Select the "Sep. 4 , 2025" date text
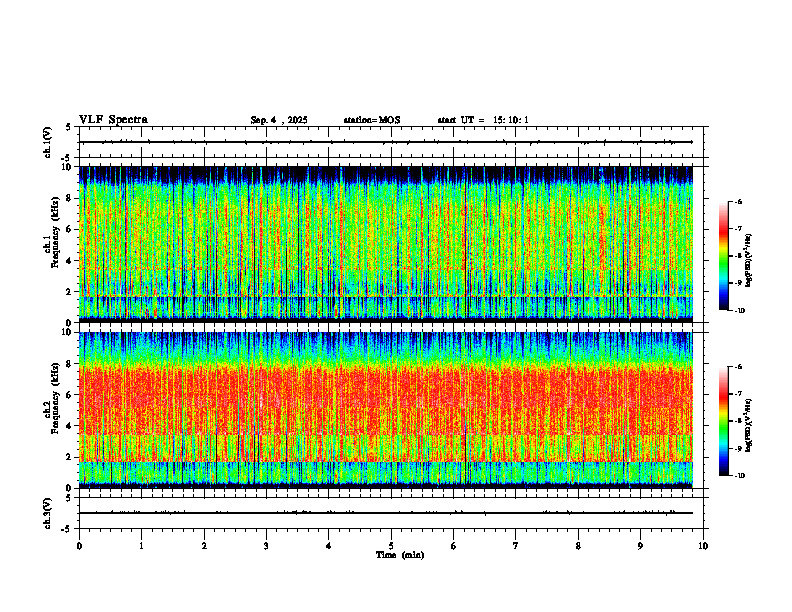 (279, 120)
